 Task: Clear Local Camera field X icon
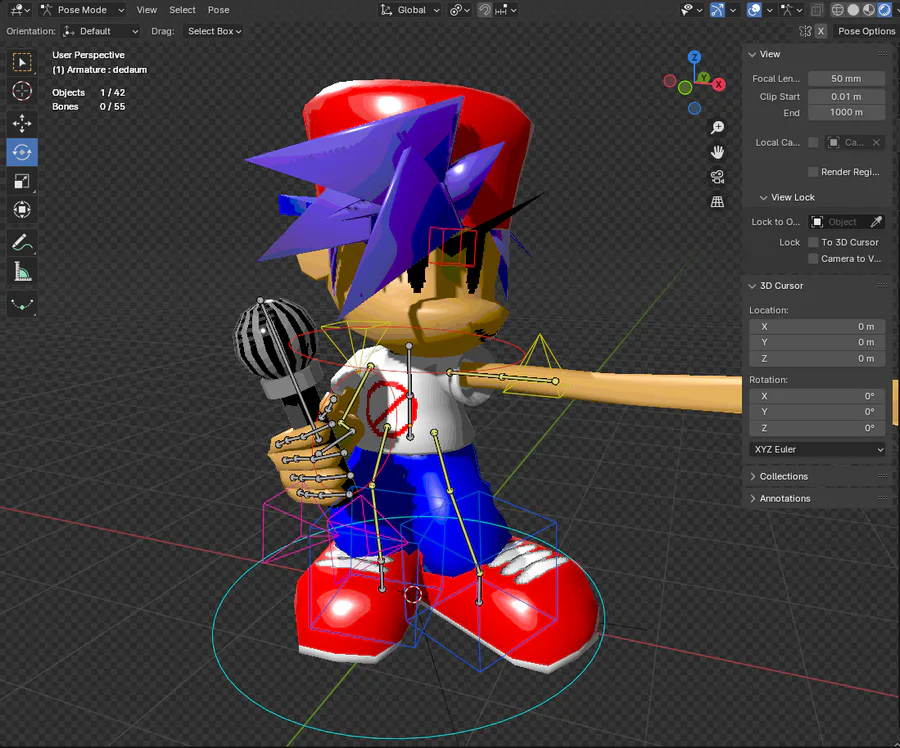(876, 142)
